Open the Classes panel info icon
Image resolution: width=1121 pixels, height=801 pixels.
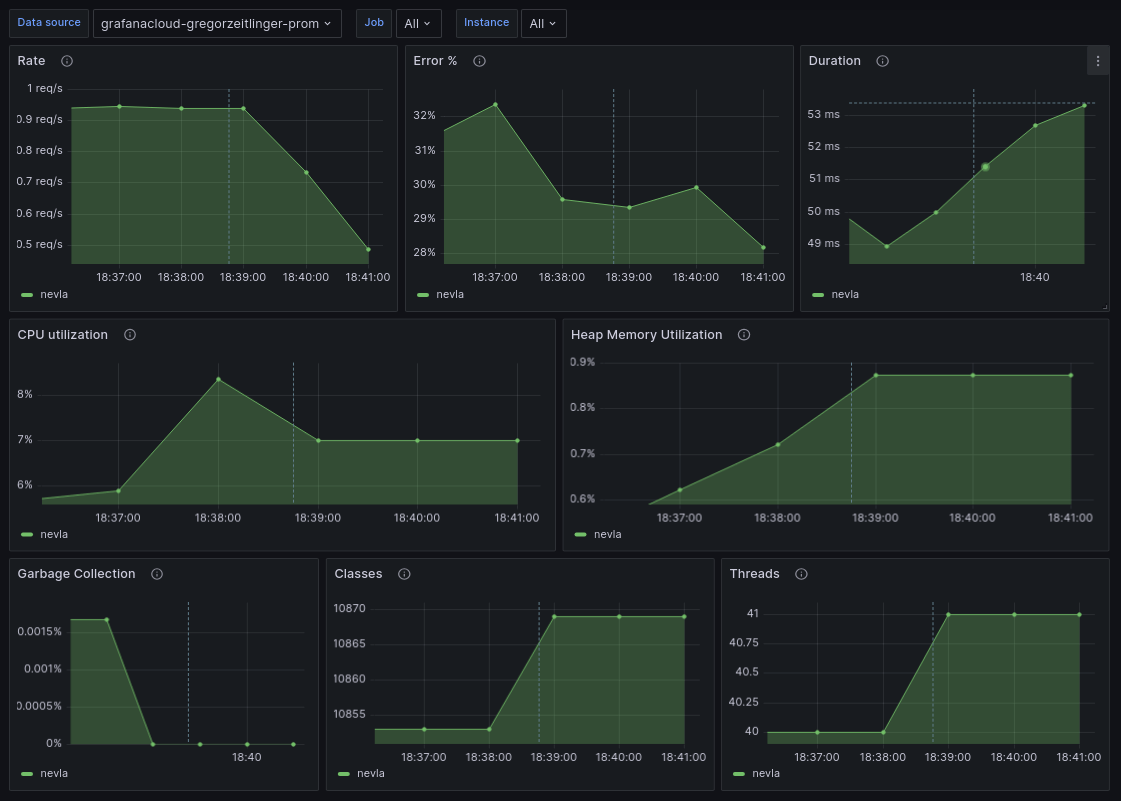click(404, 574)
